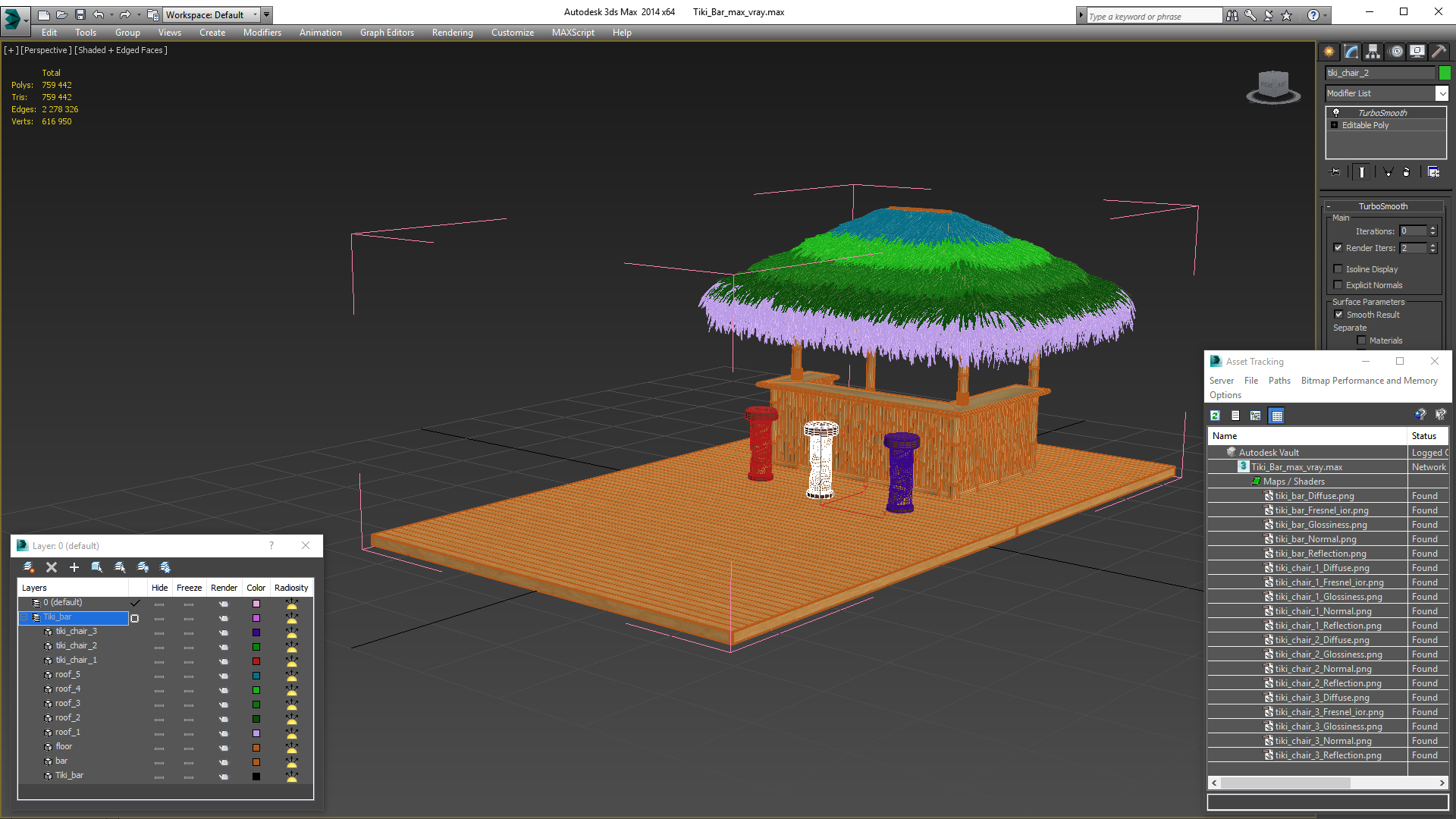Sort layers by the Freeze column header
Screen dimensions: 1456x819
click(x=189, y=588)
